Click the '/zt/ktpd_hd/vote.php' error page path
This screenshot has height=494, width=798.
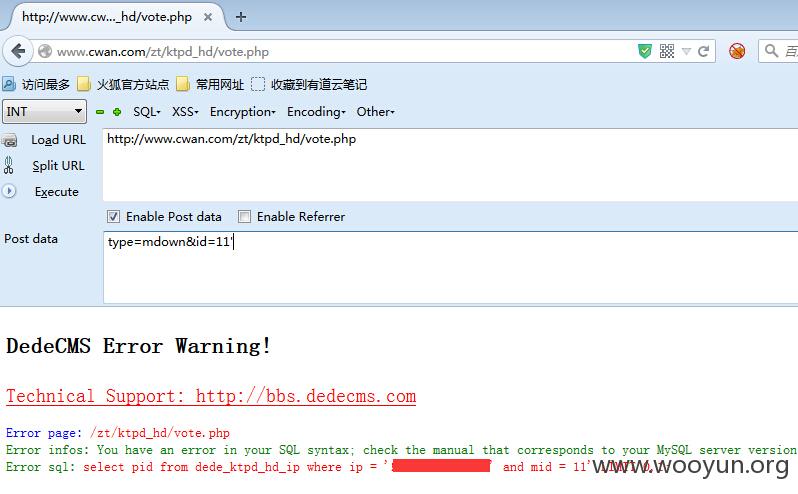160,433
